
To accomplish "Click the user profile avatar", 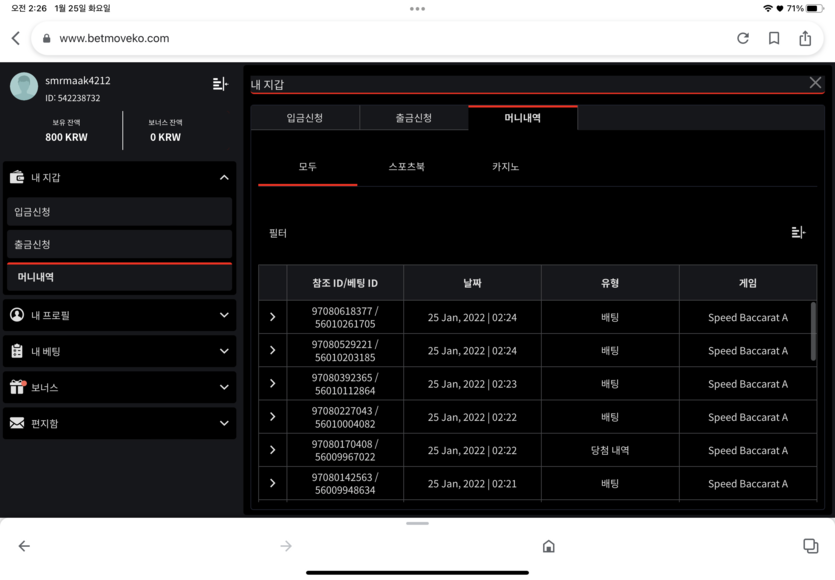I will tap(24, 86).
